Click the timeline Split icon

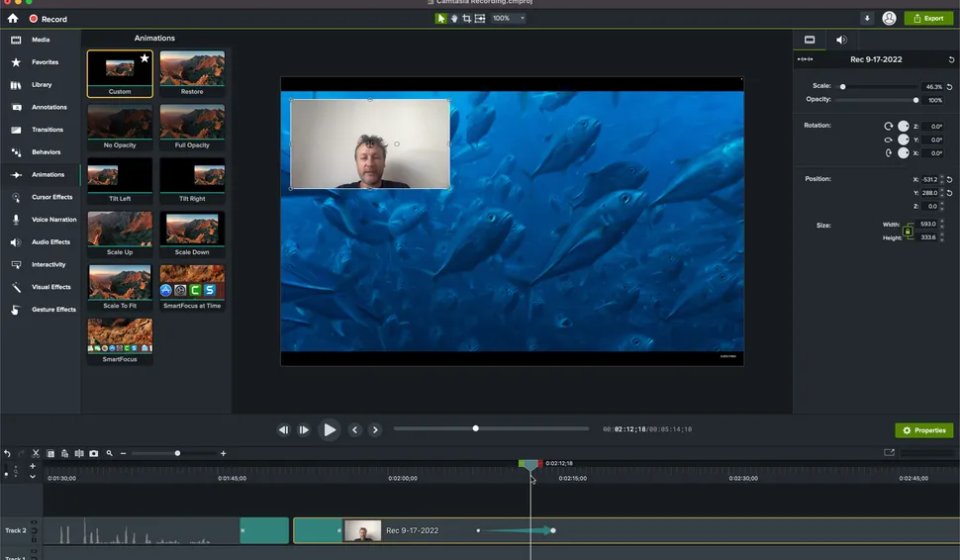[79, 454]
